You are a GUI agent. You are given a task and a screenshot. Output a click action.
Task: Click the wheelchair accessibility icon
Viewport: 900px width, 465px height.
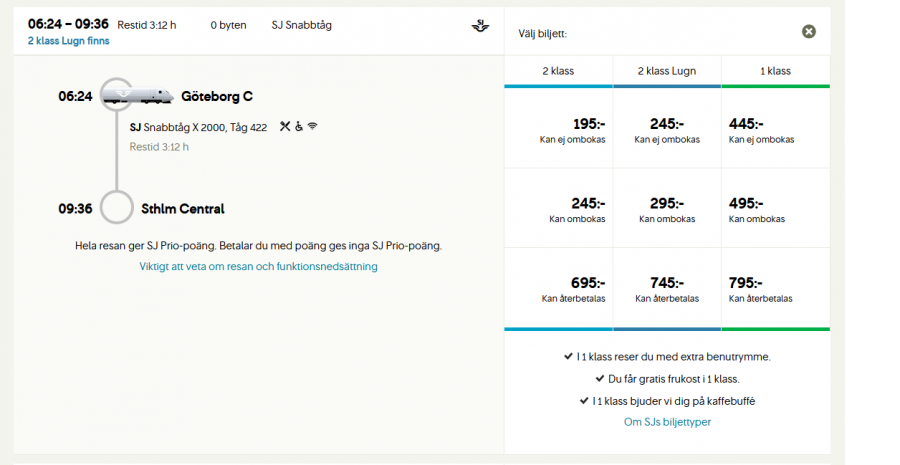pos(298,126)
